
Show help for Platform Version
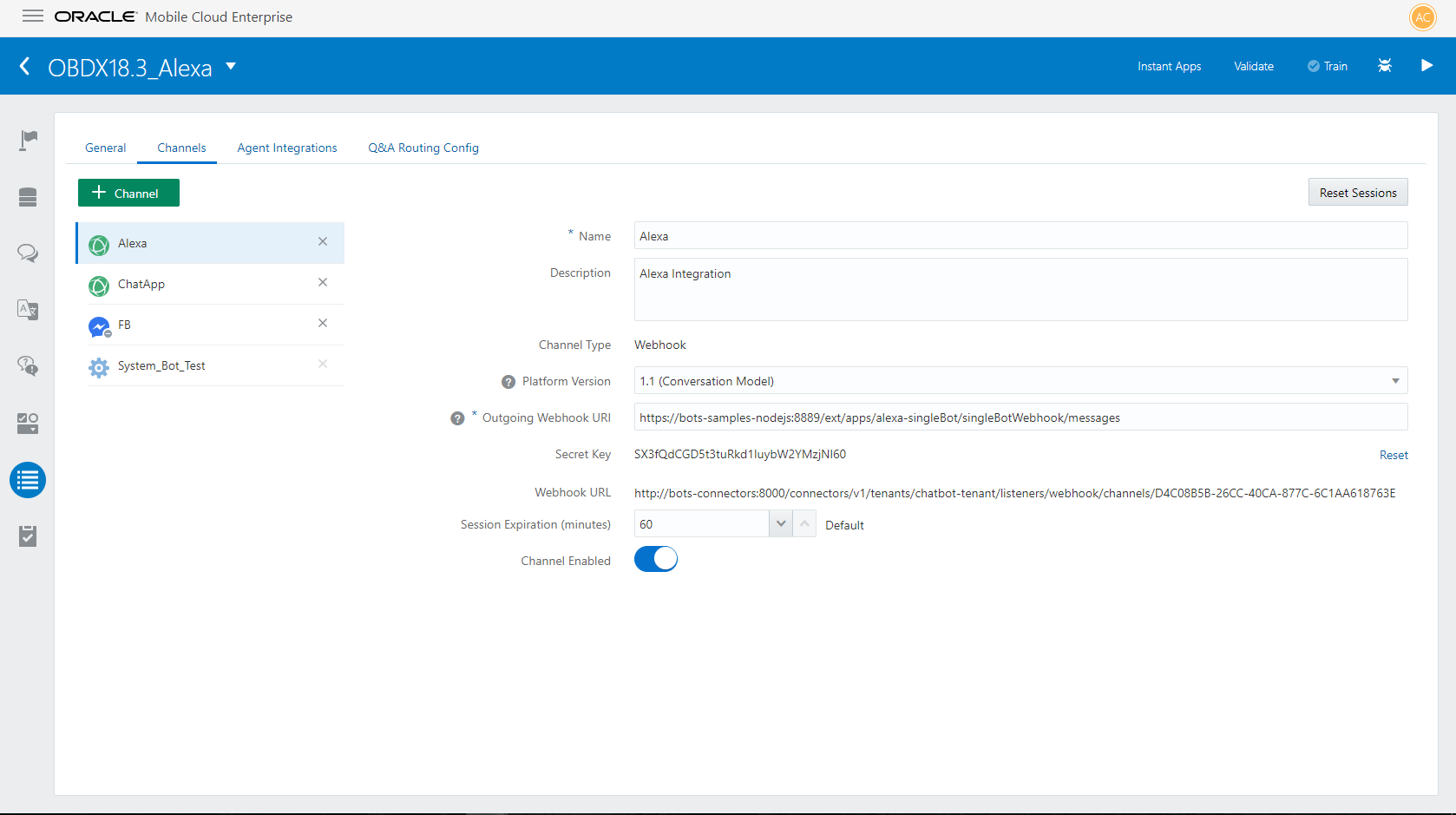508,382
